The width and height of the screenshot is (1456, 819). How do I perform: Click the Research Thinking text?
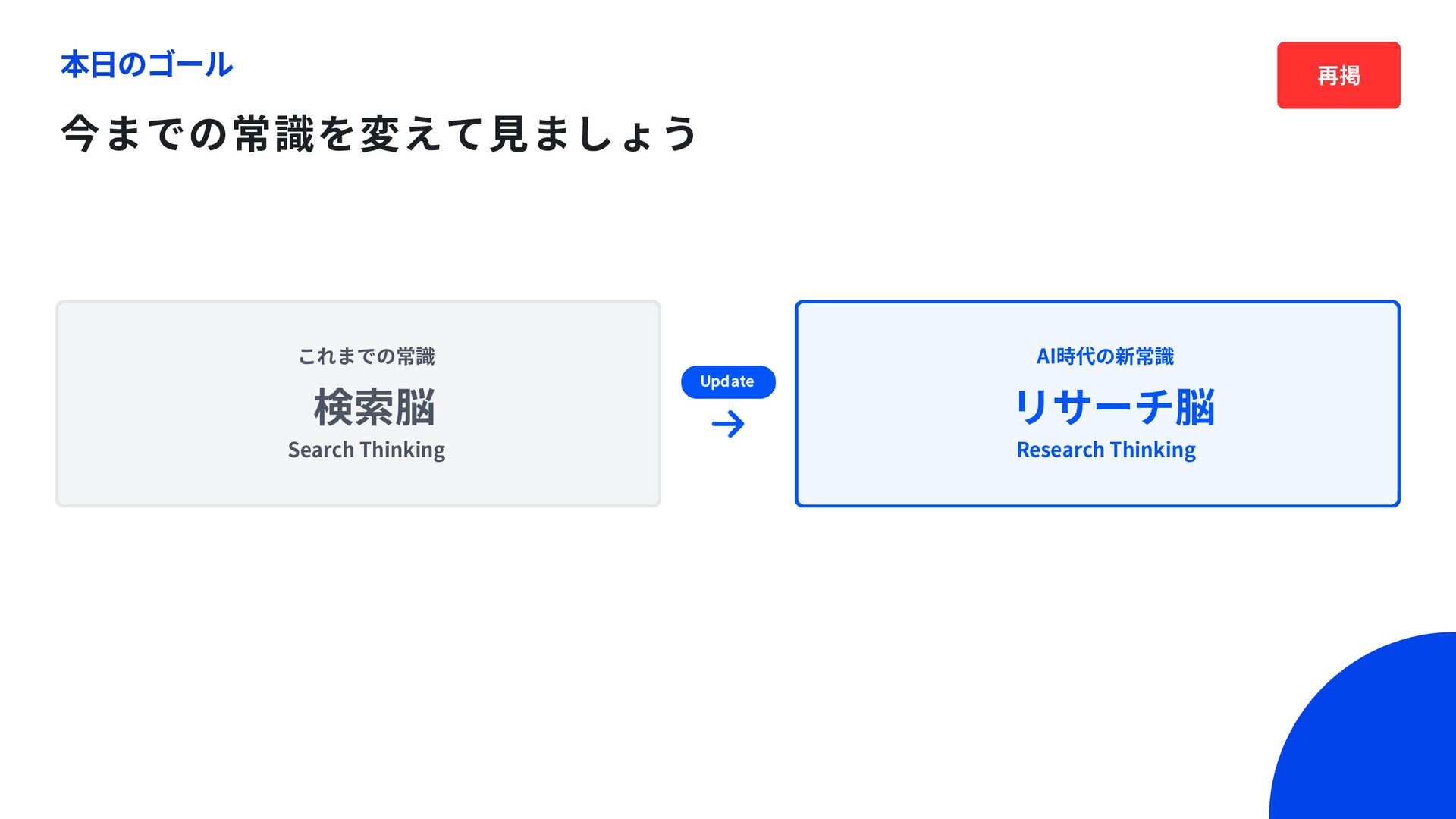(1106, 450)
